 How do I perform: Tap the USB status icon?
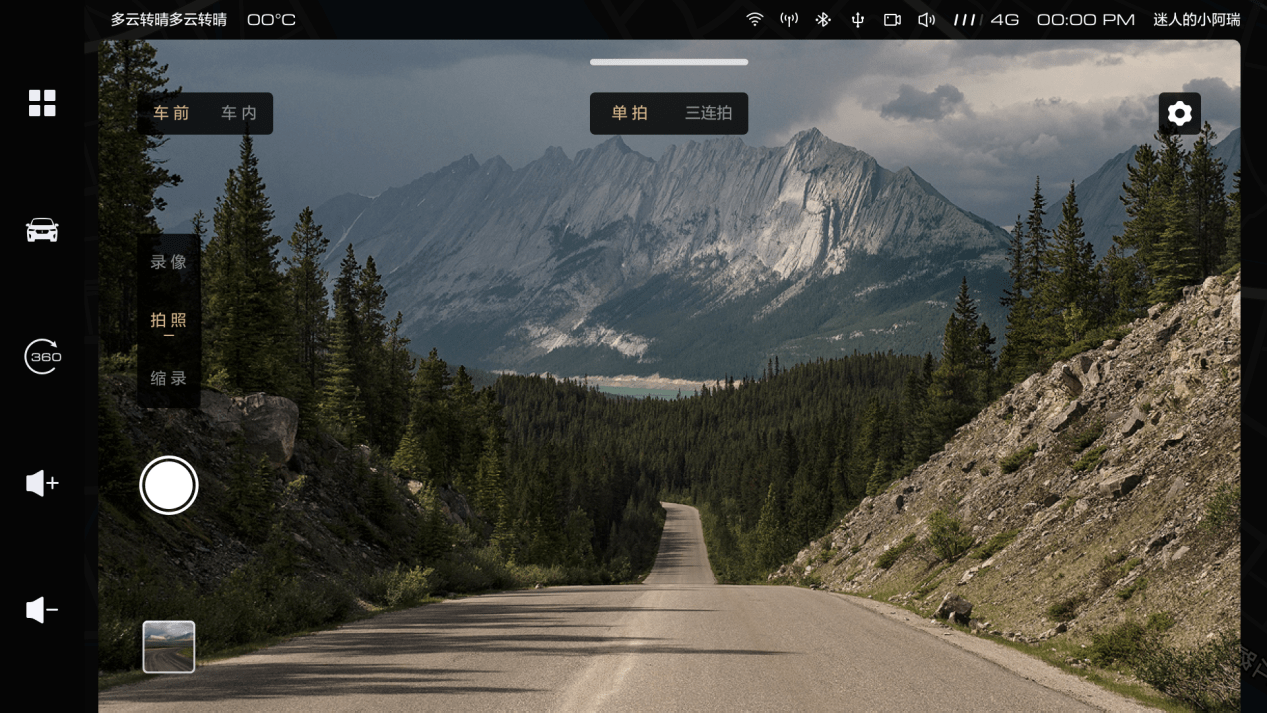(x=858, y=19)
